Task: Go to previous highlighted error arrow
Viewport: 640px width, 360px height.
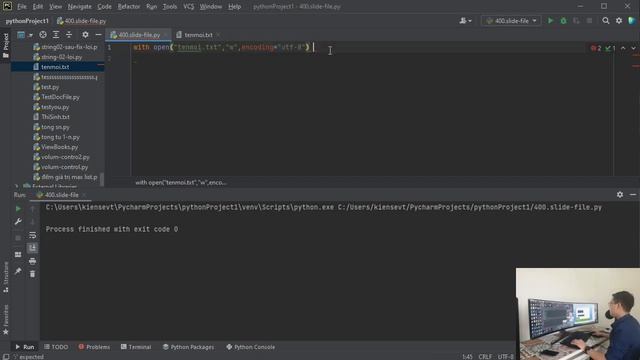Action: click(623, 48)
